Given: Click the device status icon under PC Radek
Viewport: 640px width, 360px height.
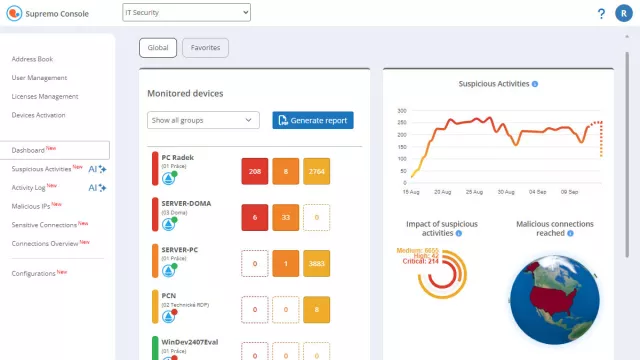Looking at the screenshot, I should point(169,178).
